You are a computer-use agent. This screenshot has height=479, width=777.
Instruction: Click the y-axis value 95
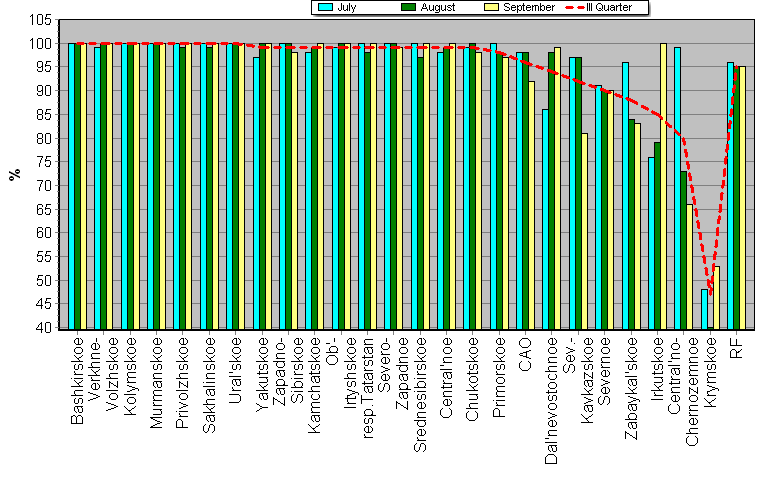coord(44,67)
